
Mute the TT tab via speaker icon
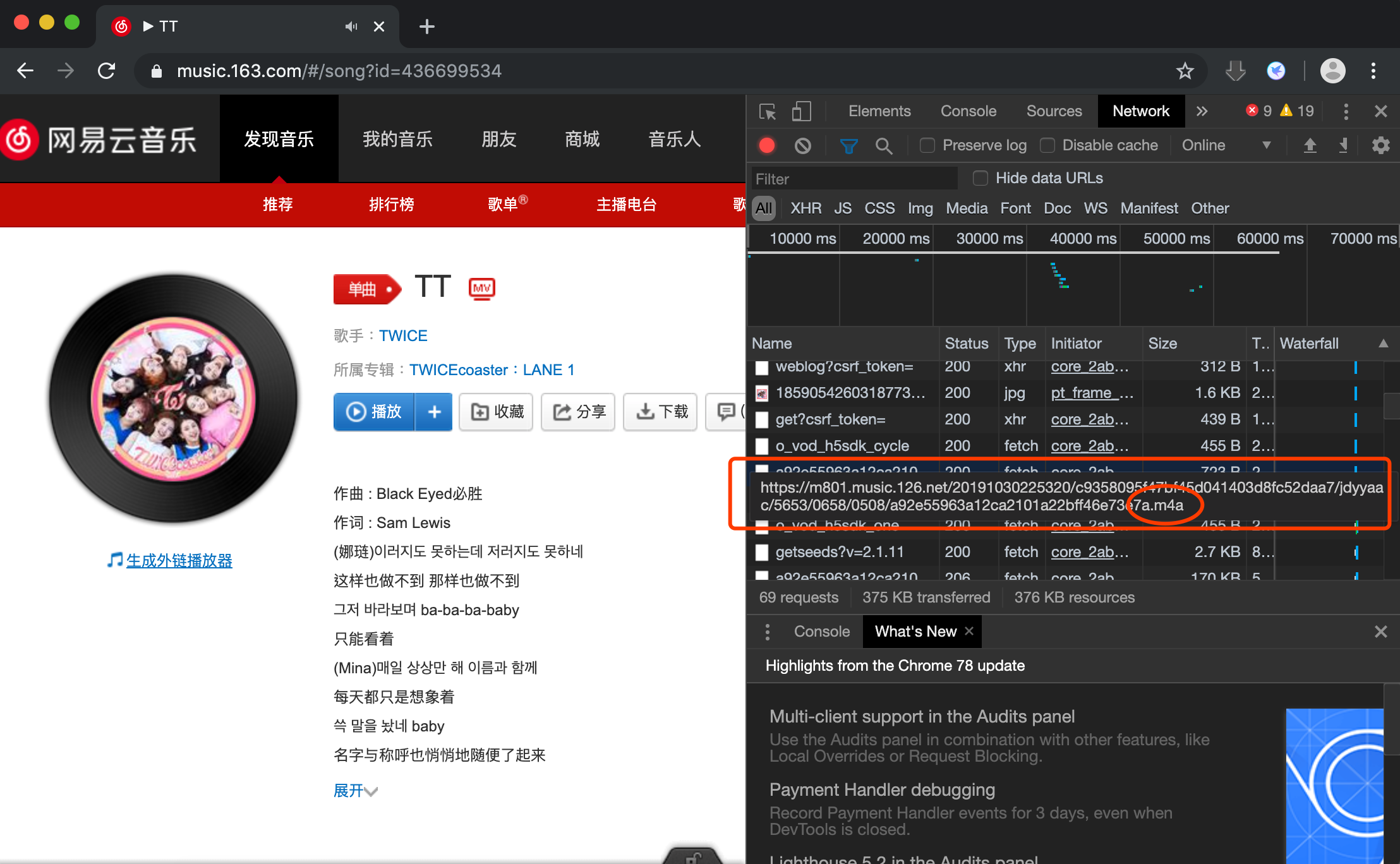tap(351, 27)
